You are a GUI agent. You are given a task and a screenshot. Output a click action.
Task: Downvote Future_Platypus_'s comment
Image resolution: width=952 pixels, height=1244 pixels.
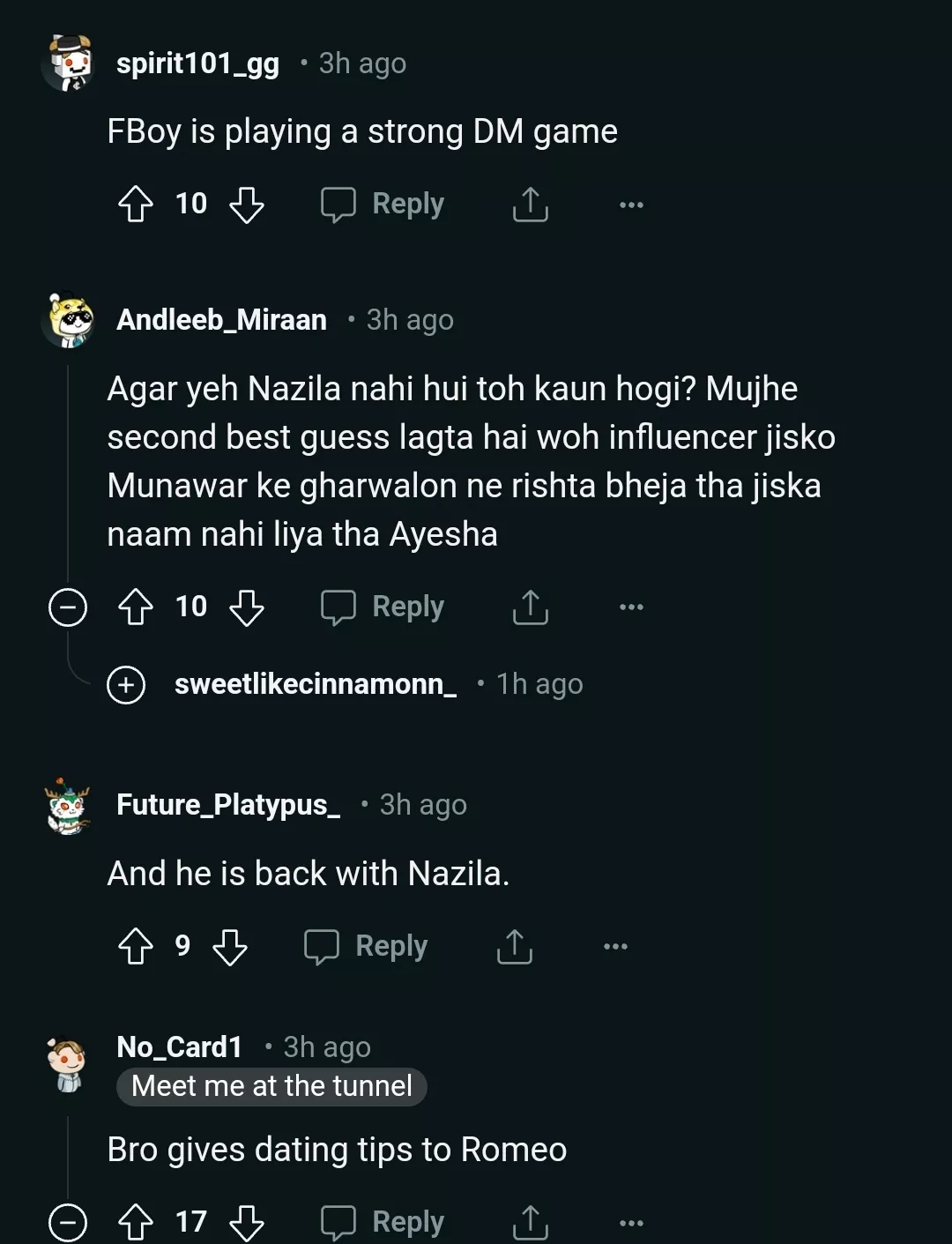(230, 947)
